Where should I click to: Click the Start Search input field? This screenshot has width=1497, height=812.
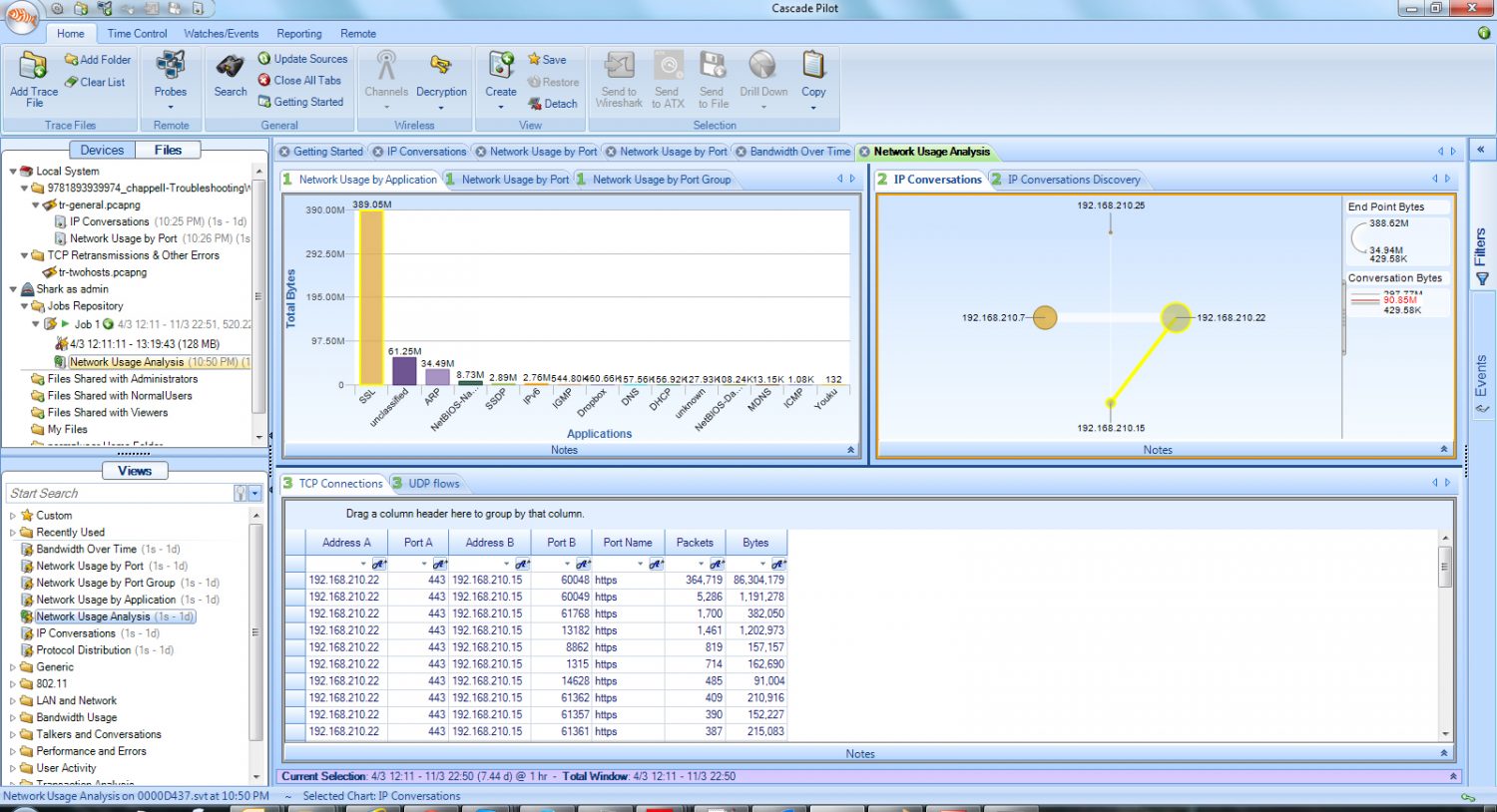120,494
